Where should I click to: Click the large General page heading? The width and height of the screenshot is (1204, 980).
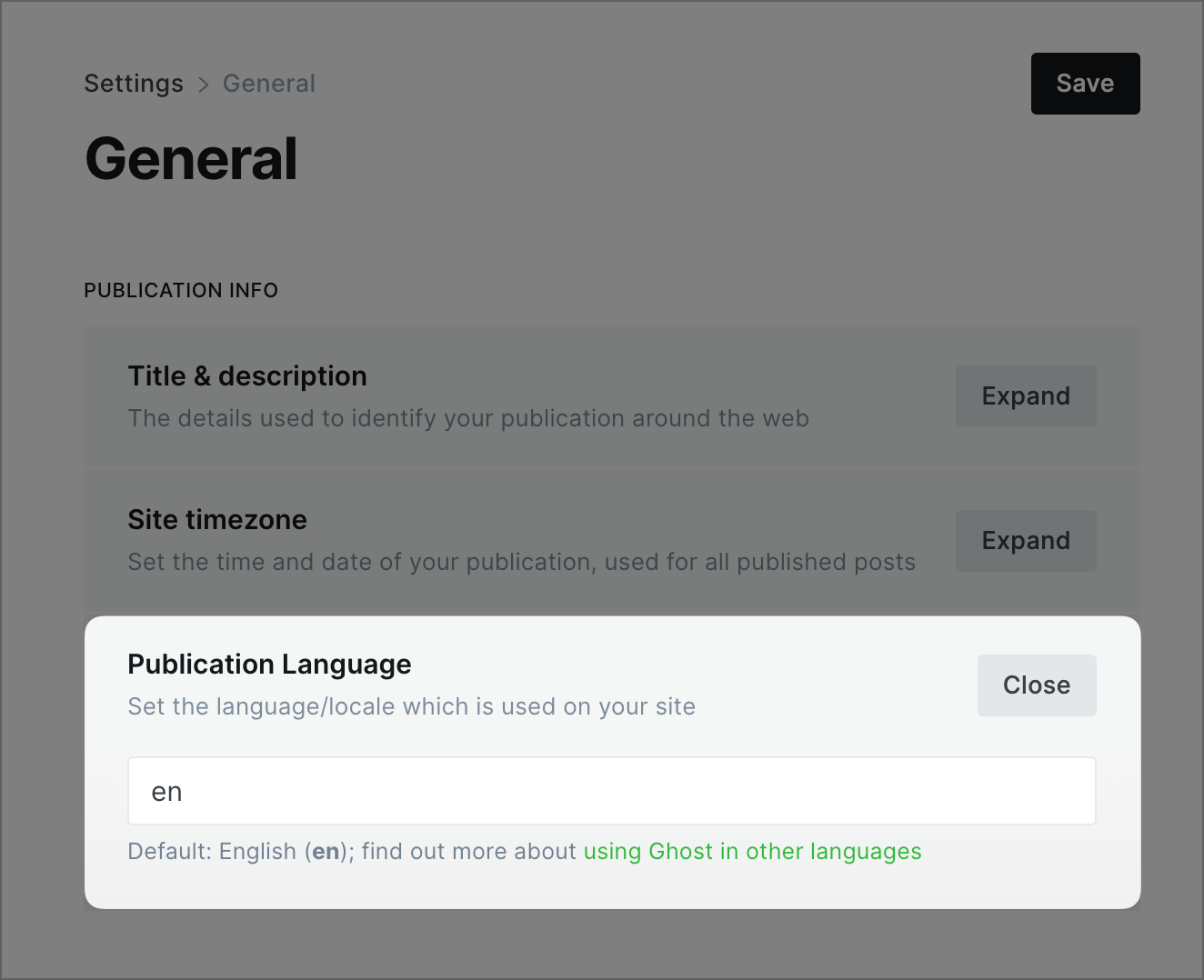coord(191,159)
